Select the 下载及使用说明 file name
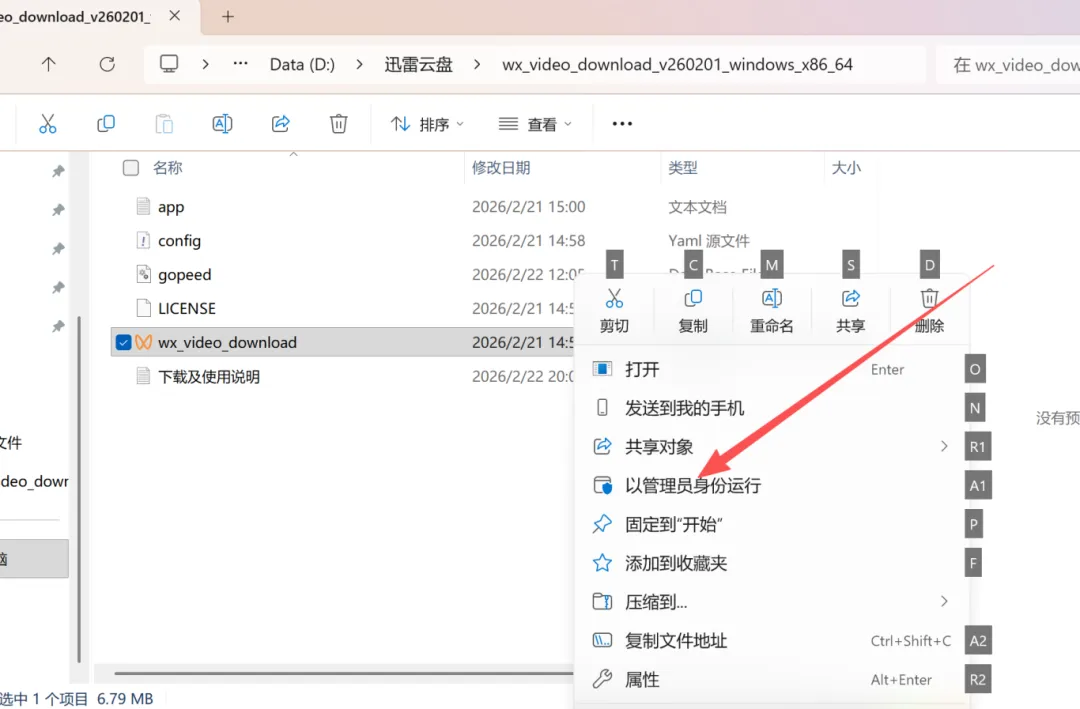The width and height of the screenshot is (1080, 709). (x=209, y=376)
